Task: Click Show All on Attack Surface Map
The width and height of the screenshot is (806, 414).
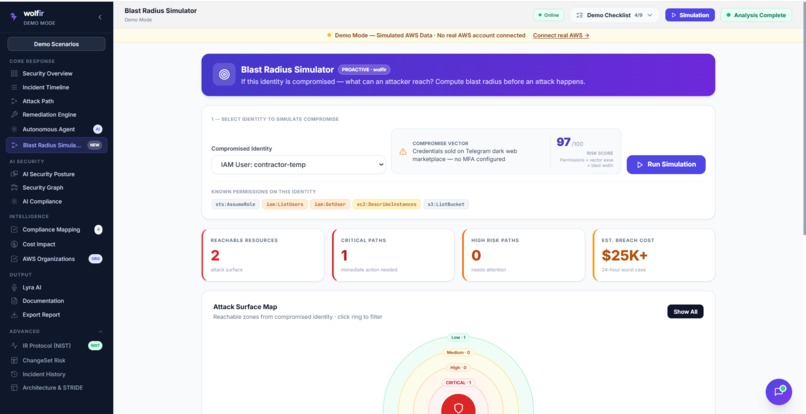Action: click(685, 312)
